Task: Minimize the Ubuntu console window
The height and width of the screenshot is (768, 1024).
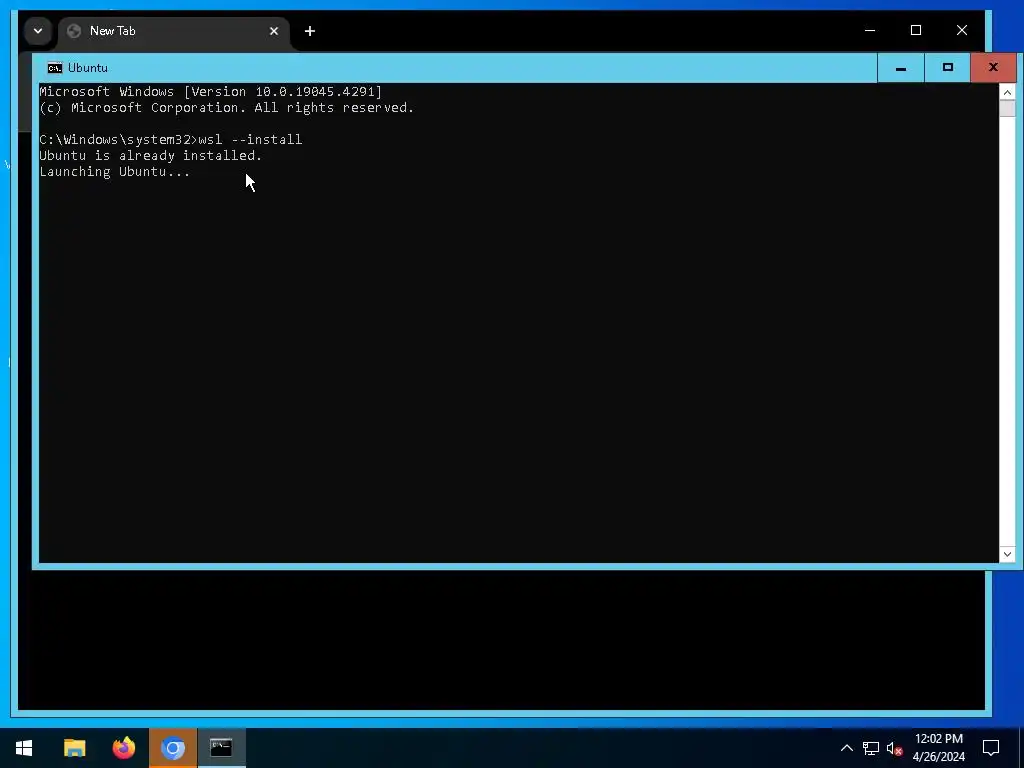Action: (x=901, y=68)
